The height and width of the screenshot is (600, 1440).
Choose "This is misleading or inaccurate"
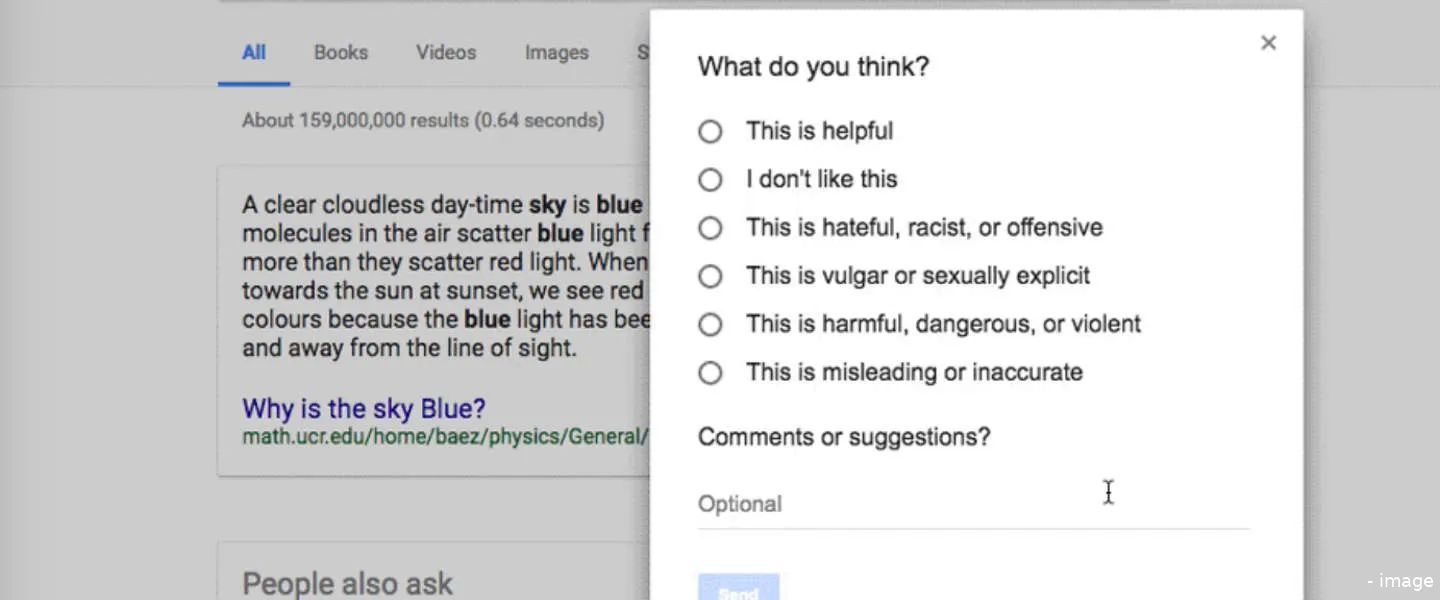click(x=710, y=371)
